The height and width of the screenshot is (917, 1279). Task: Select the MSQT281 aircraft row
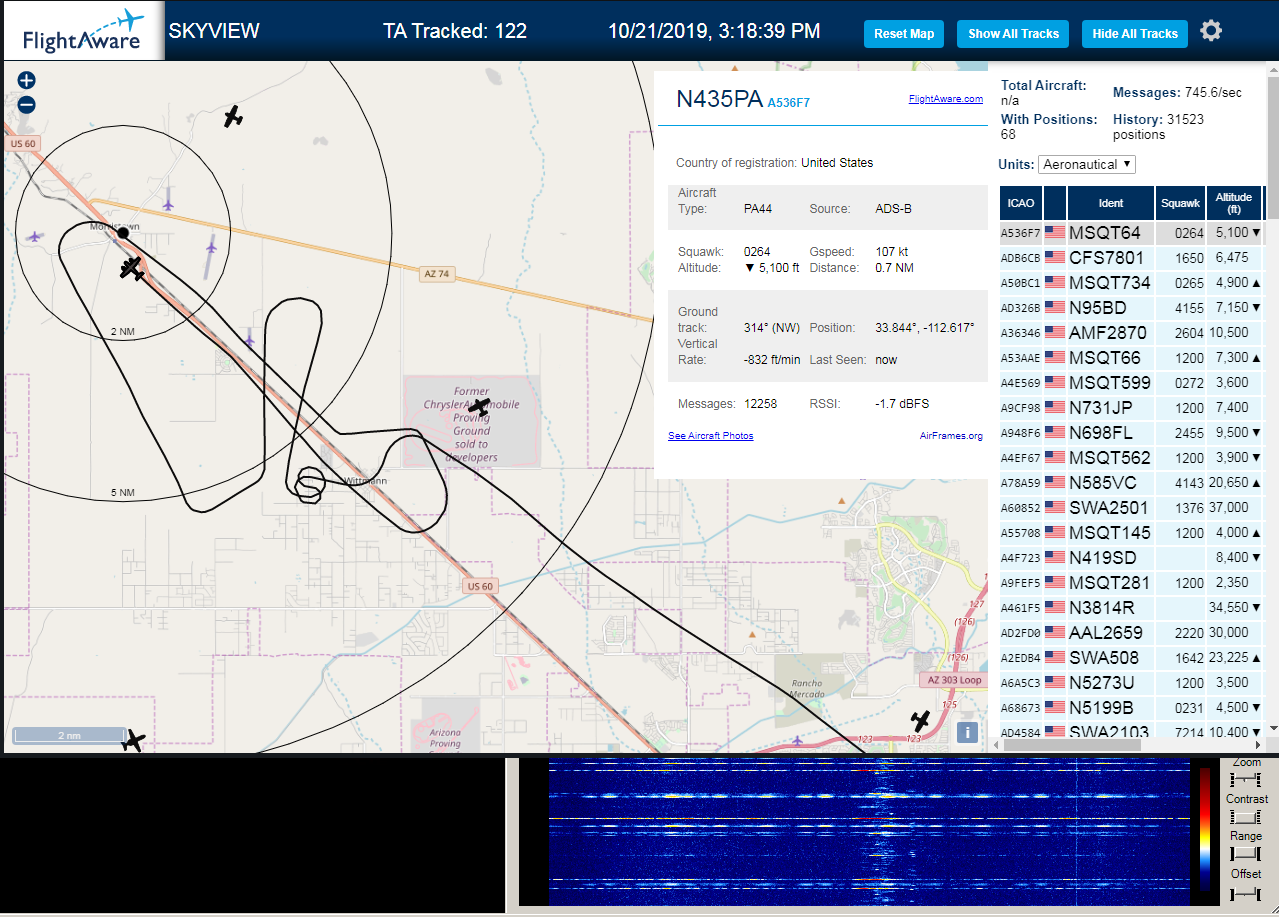[x=1132, y=582]
